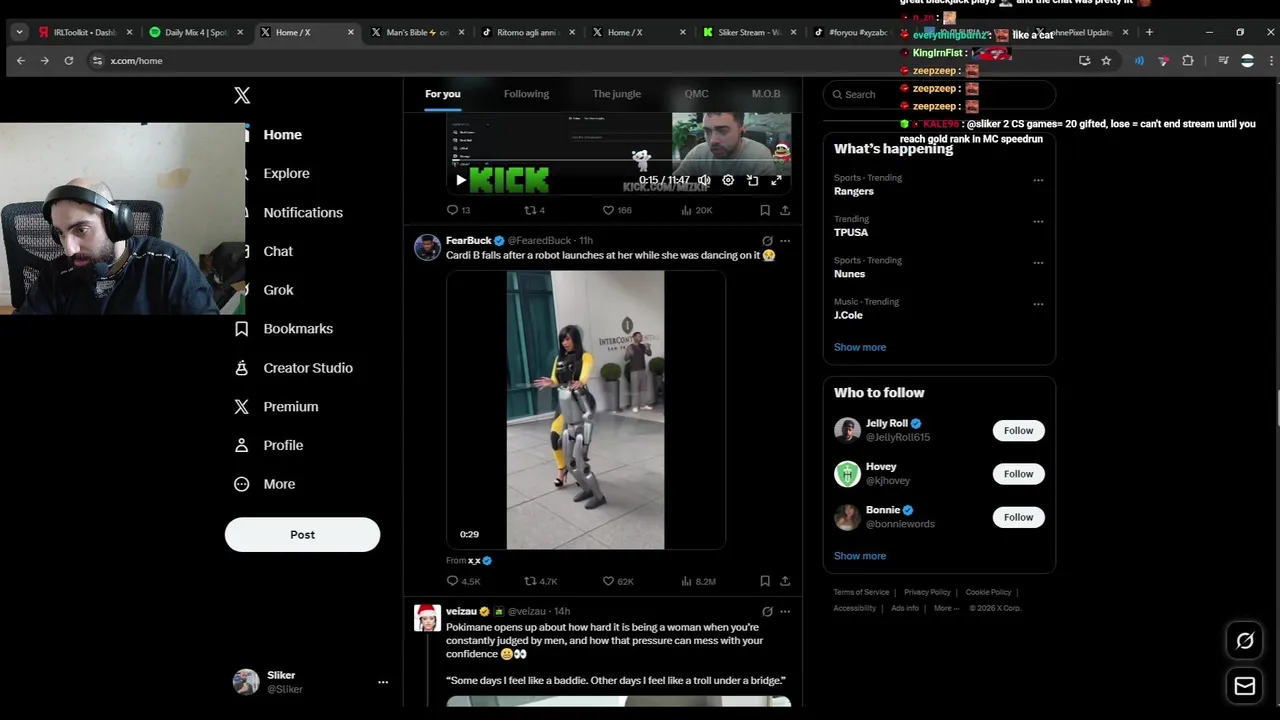The image size is (1280, 720).
Task: Open the video settings gear icon
Action: tap(728, 180)
